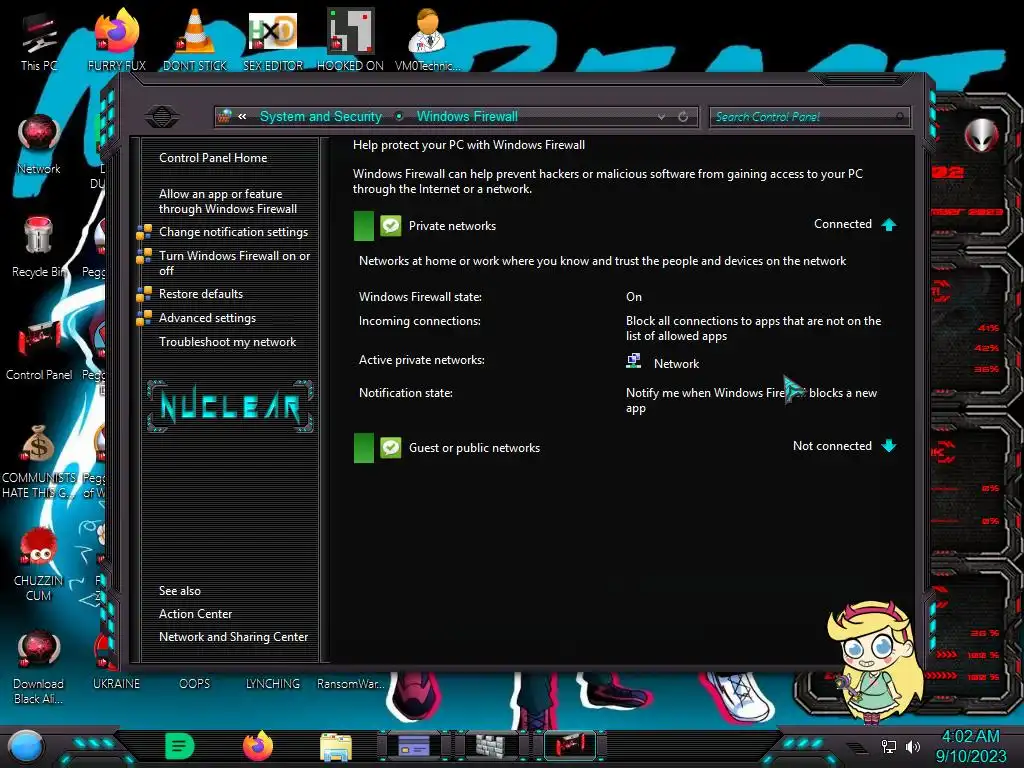Open File Explorer from the taskbar

coord(336,746)
